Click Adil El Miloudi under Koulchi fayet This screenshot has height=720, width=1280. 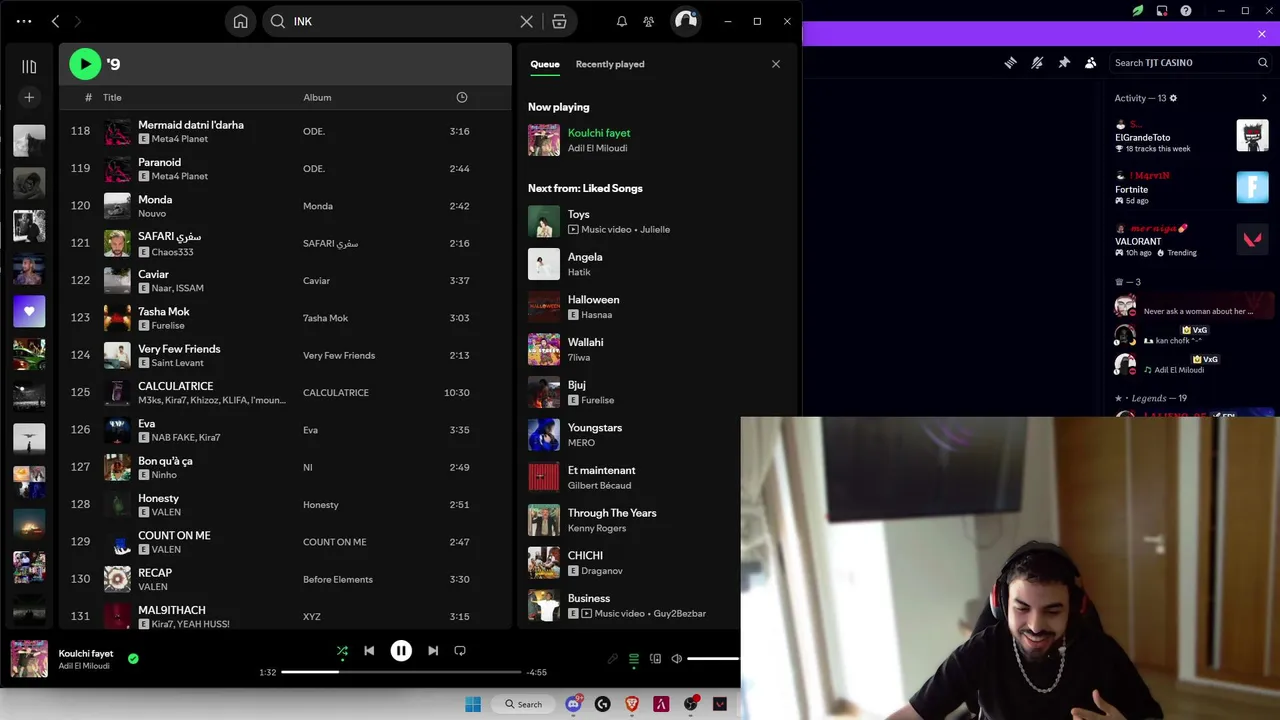pos(84,666)
